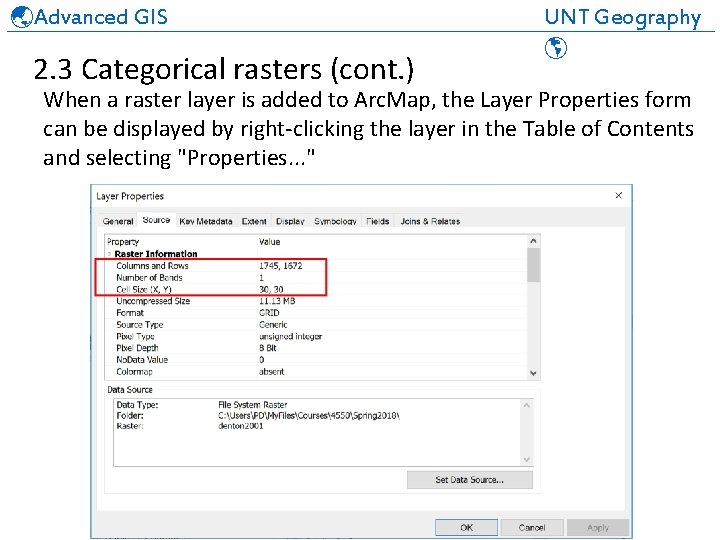The height and width of the screenshot is (540, 720).
Task: Close the Layer Properties dialog
Action: [x=619, y=196]
